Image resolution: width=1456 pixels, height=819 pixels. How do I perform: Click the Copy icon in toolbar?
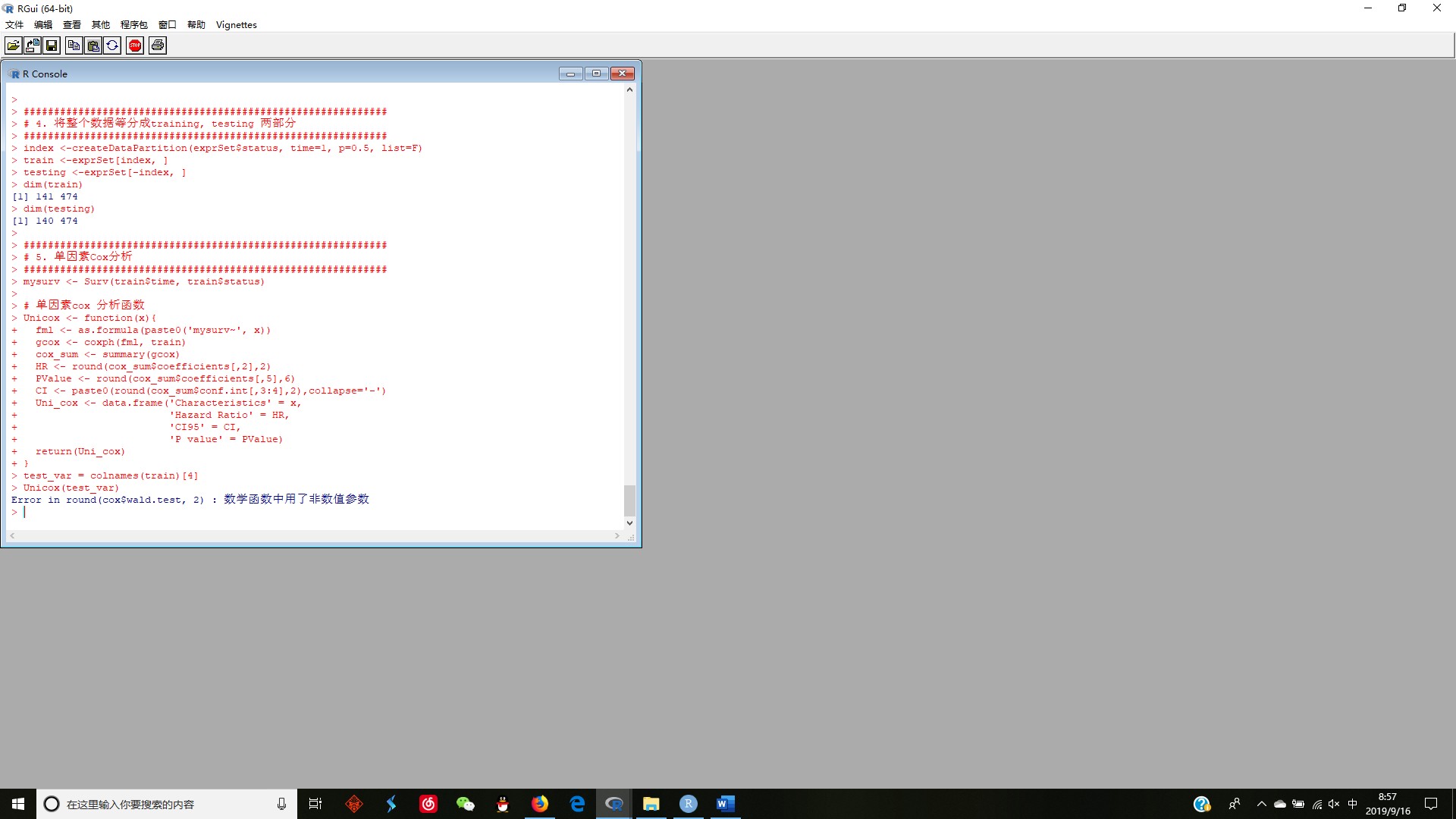[74, 45]
